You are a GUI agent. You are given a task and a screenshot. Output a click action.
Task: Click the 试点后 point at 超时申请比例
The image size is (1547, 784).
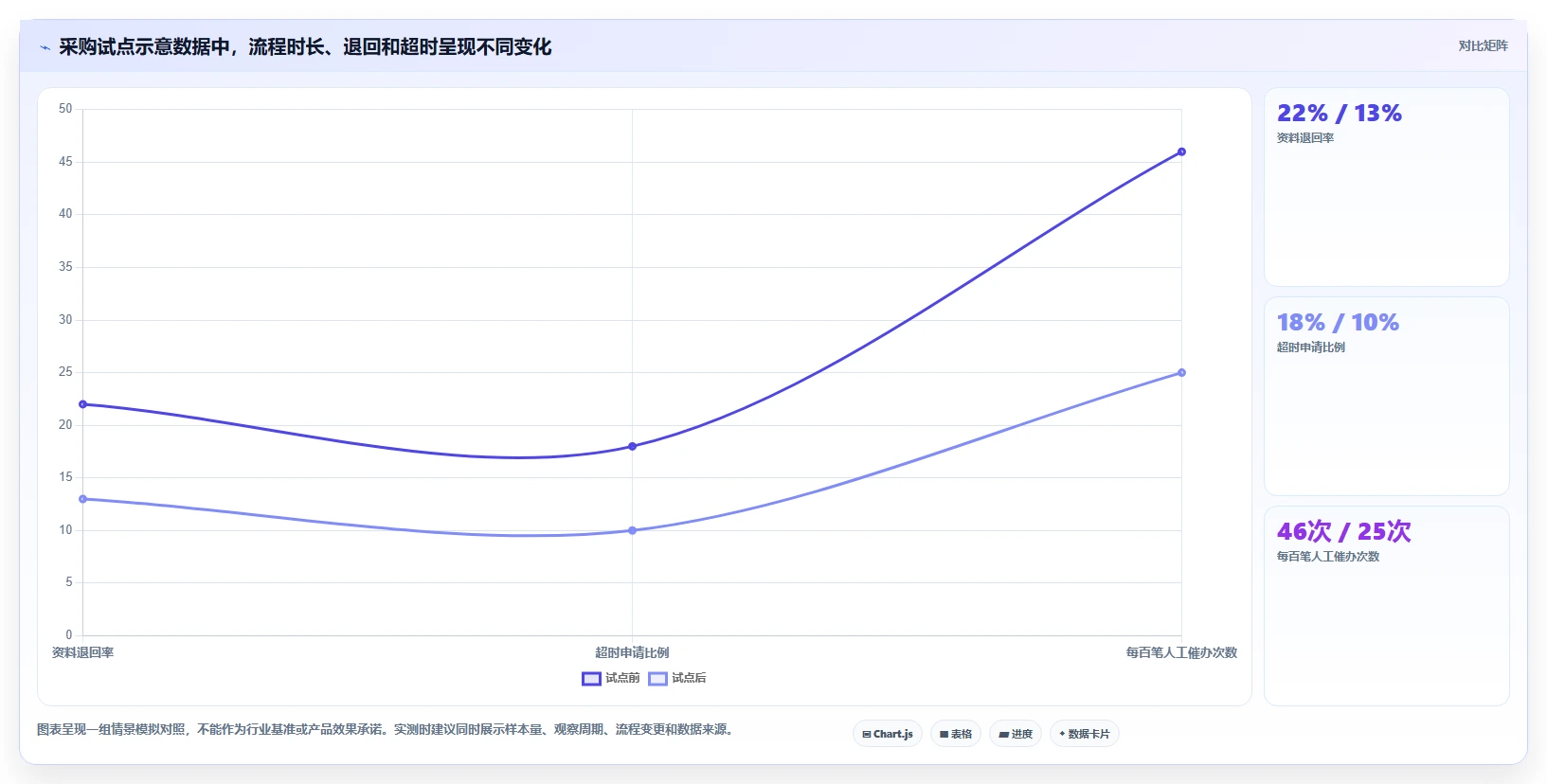632,530
